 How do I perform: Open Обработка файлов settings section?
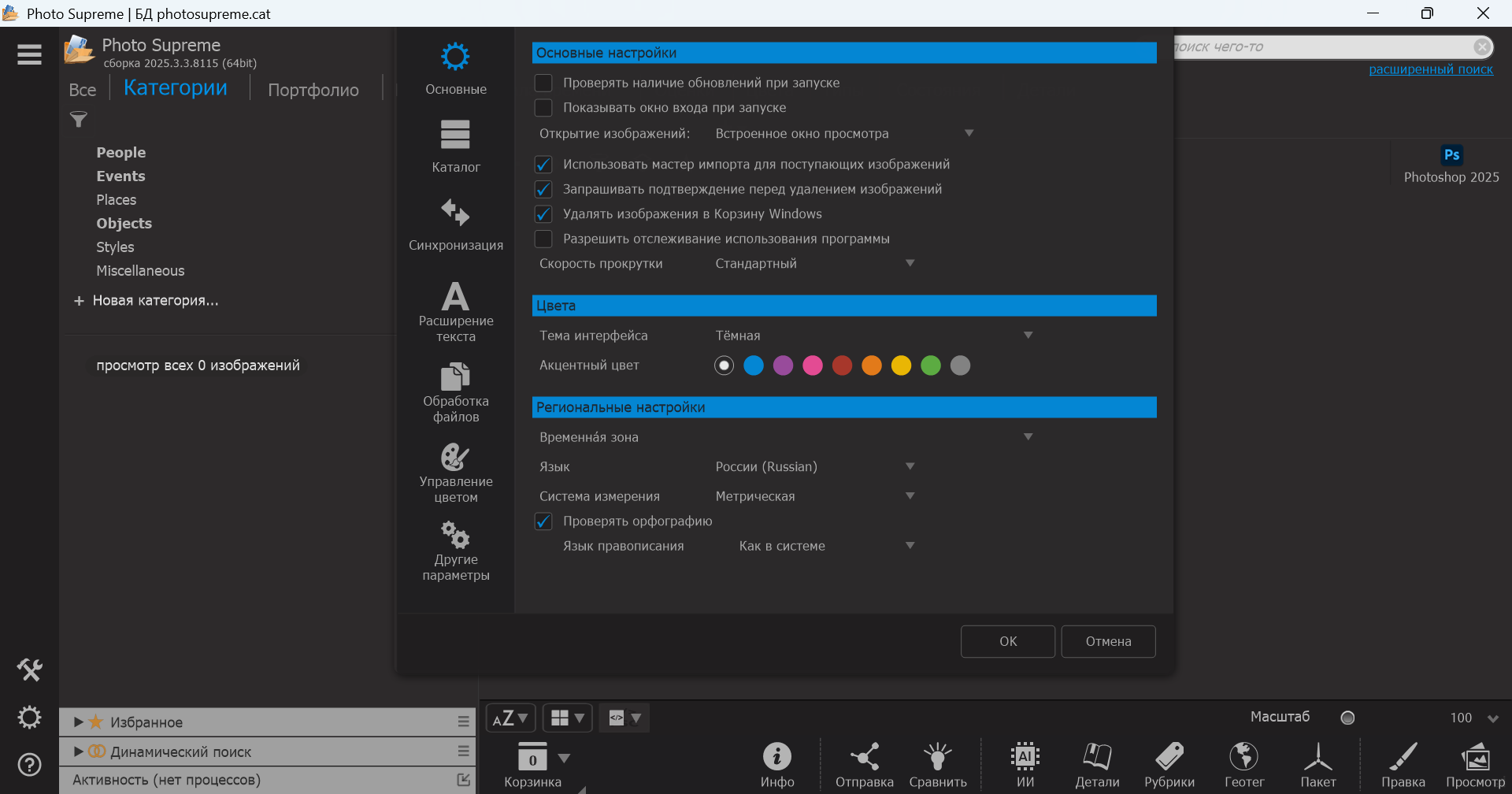tap(455, 391)
